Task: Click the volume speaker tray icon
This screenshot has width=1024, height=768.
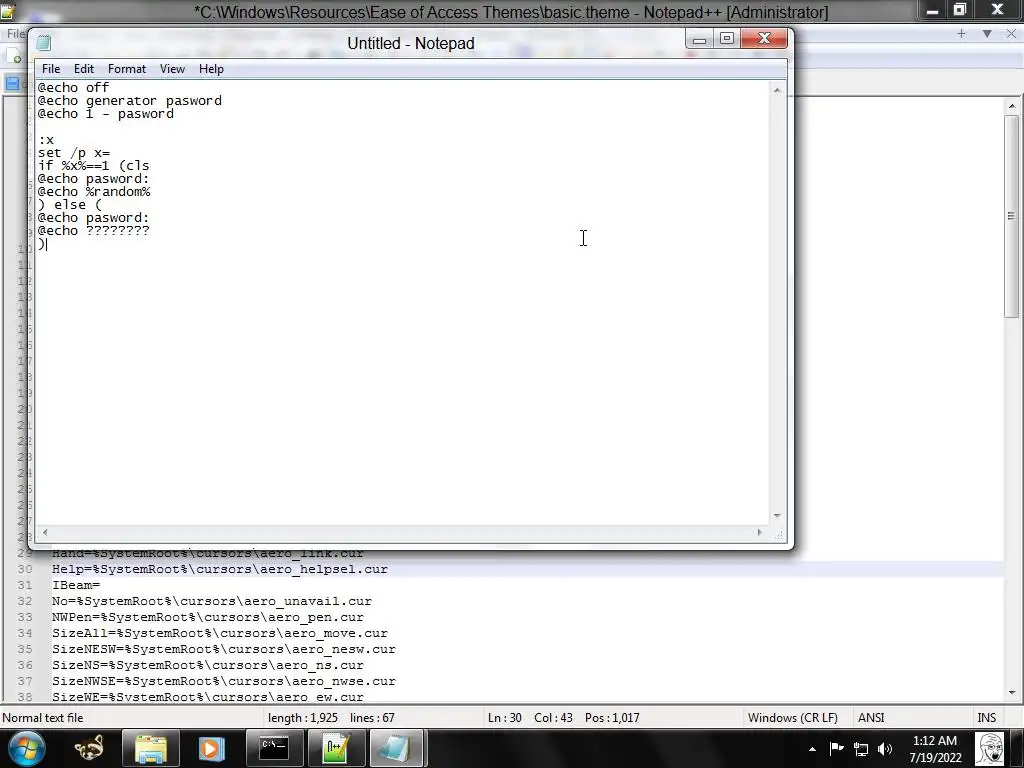Action: coord(886,749)
